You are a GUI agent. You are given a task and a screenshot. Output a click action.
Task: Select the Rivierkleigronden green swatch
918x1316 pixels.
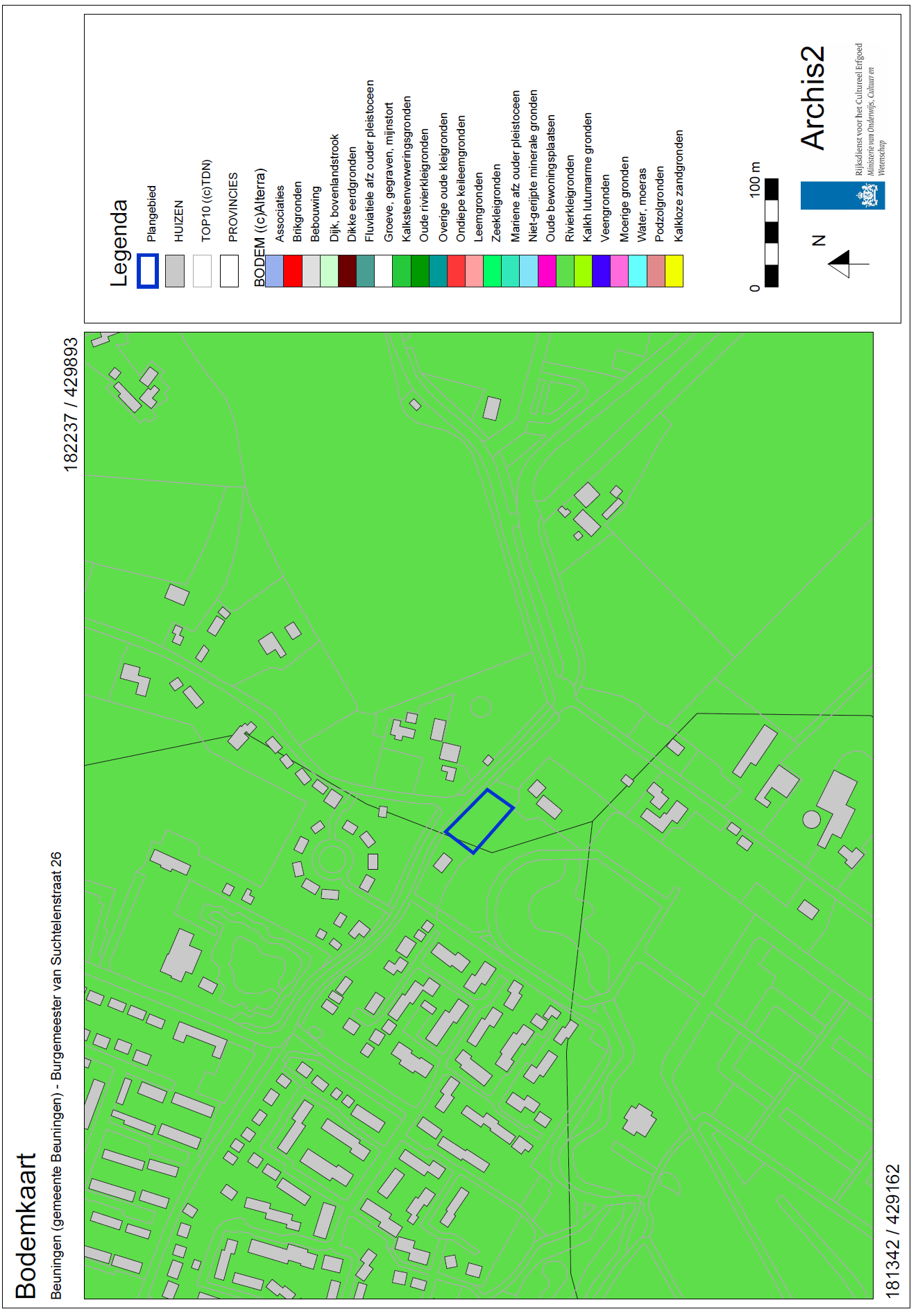point(566,271)
